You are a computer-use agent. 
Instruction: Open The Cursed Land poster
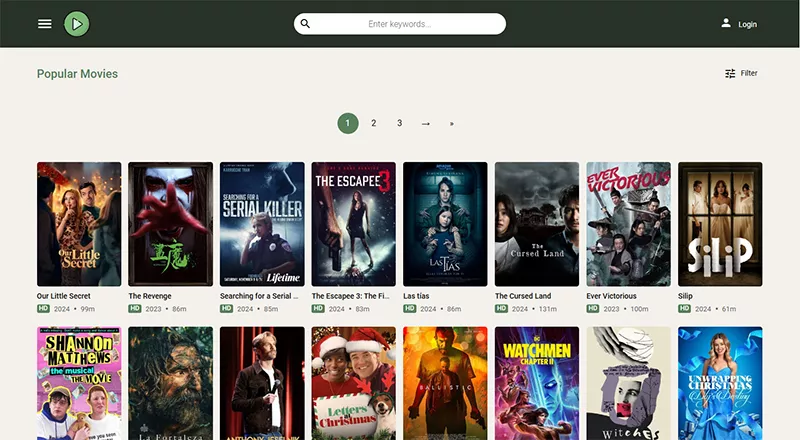tap(537, 224)
